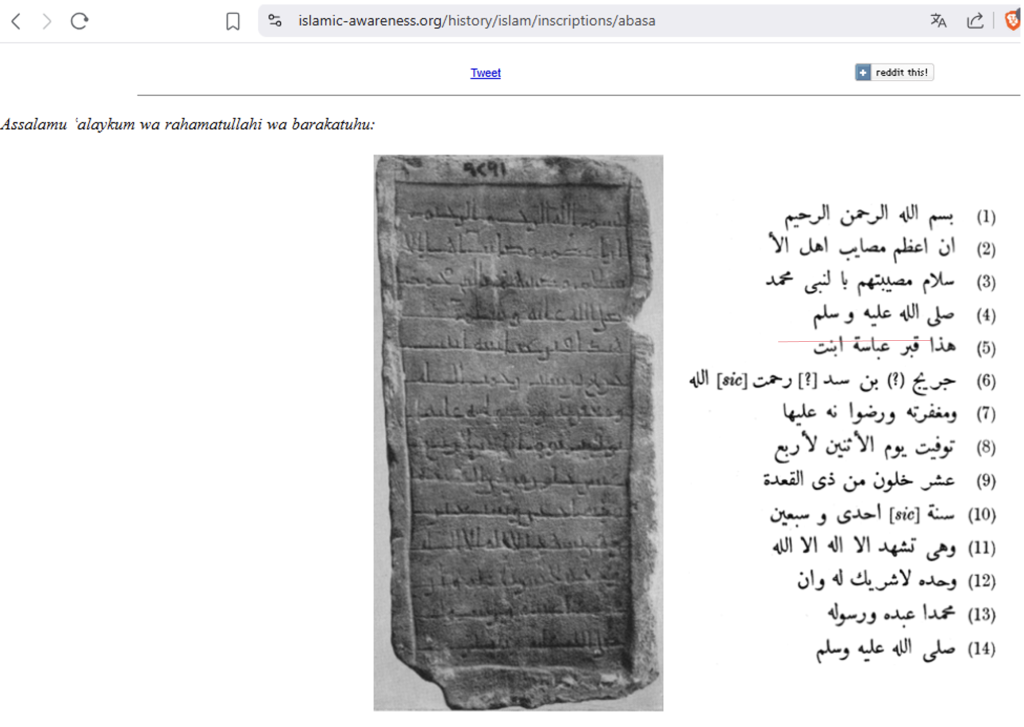Screen dimensions: 1024x727
Task: Go back to the previous page
Action: click(15, 21)
